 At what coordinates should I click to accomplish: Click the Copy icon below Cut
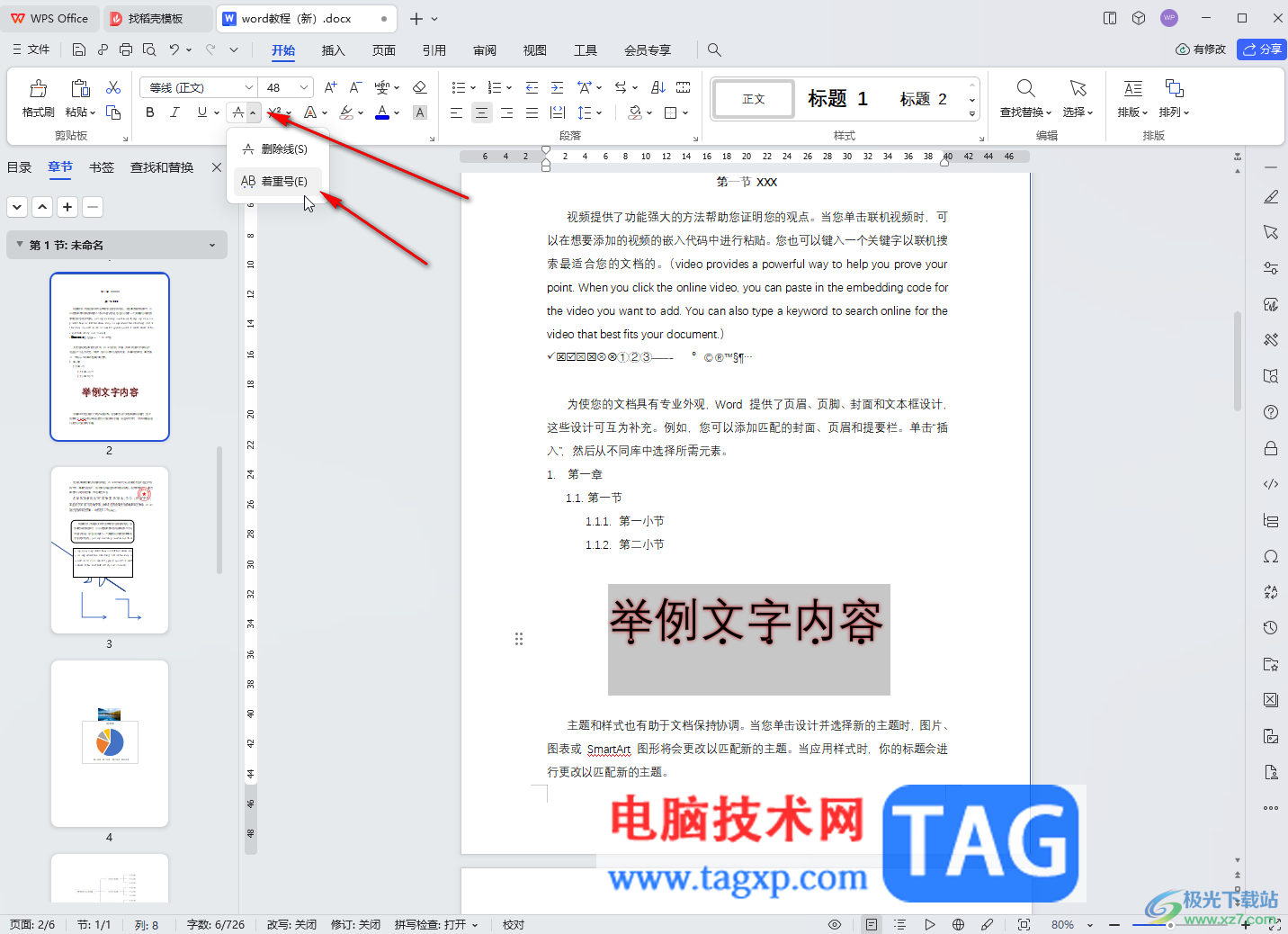113,112
